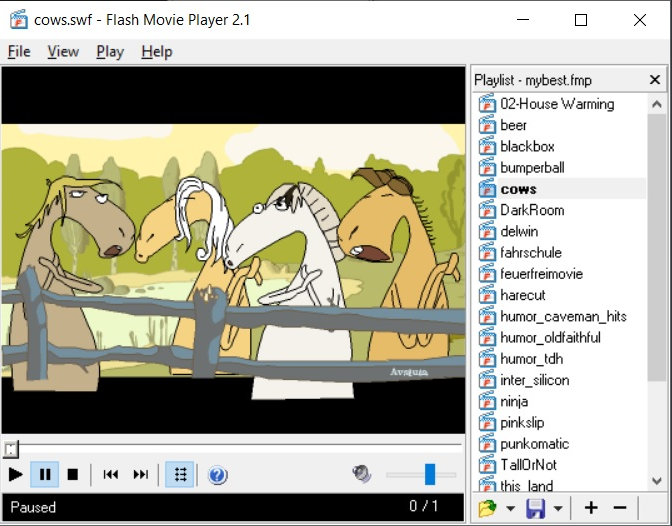Image resolution: width=672 pixels, height=526 pixels.
Task: Click the save playlist floppy icon
Action: point(535,508)
